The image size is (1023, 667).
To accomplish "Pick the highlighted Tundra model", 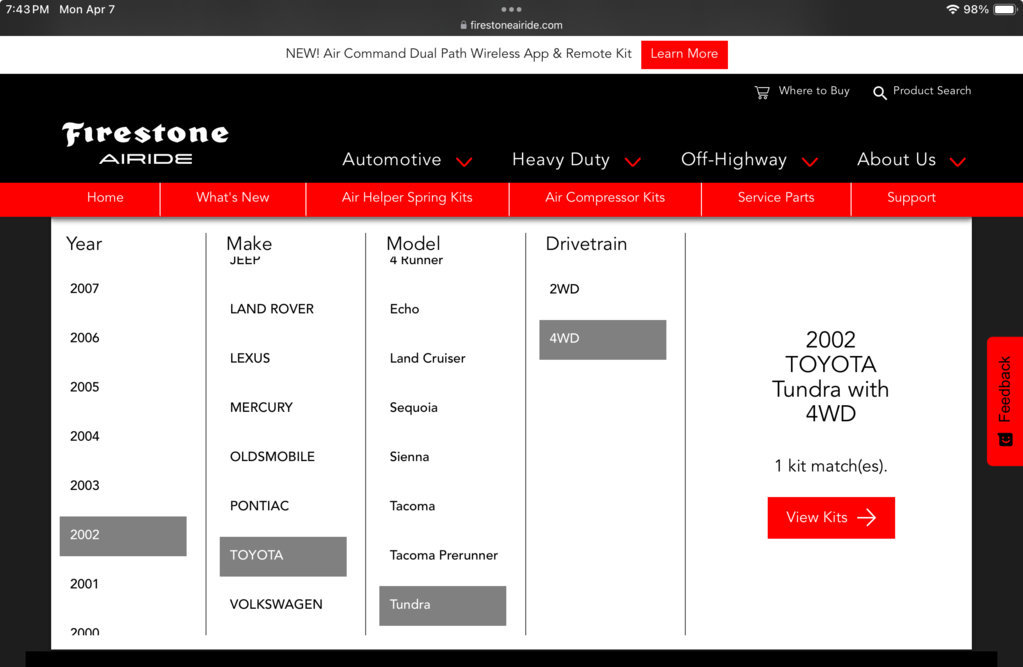I will 442,606.
